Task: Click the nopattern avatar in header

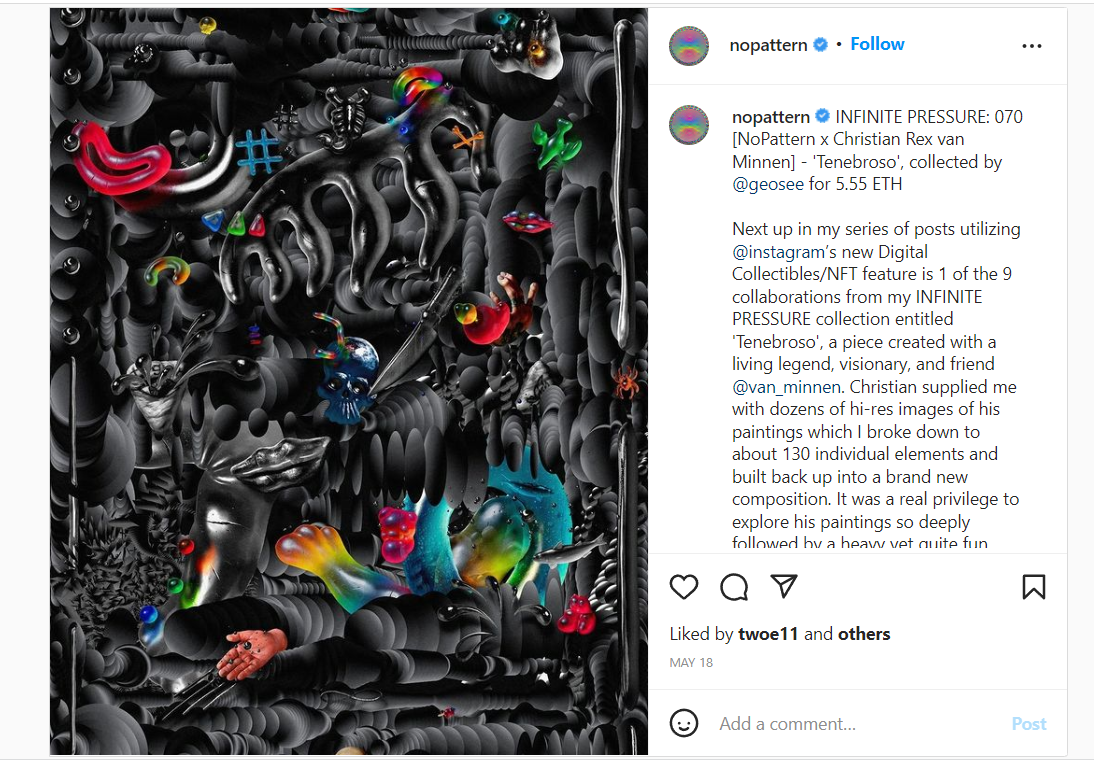Action: tap(689, 46)
